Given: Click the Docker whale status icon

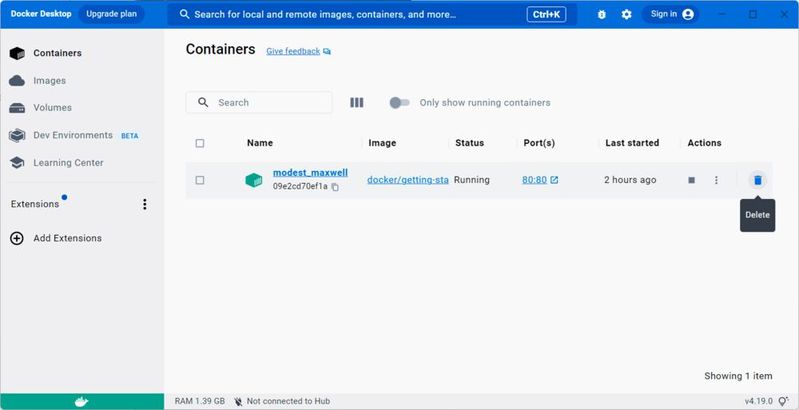Looking at the screenshot, I should 82,401.
